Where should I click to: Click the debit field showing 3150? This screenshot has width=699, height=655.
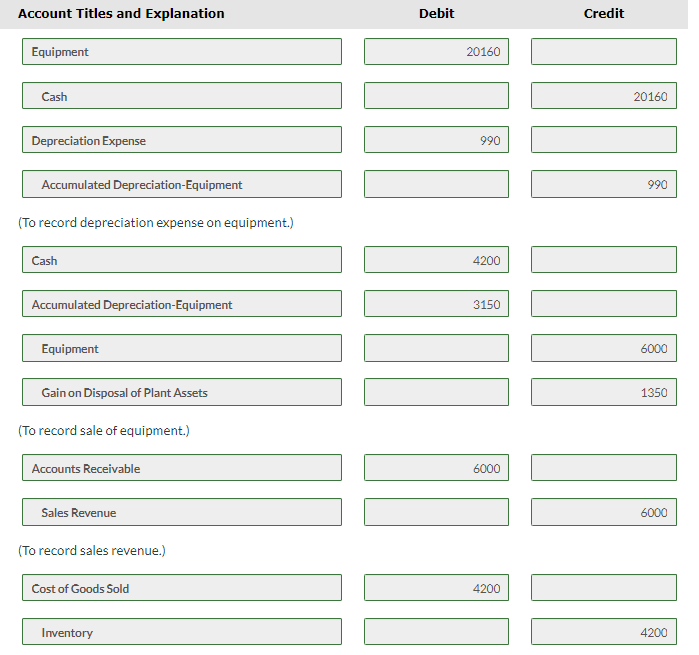(436, 304)
